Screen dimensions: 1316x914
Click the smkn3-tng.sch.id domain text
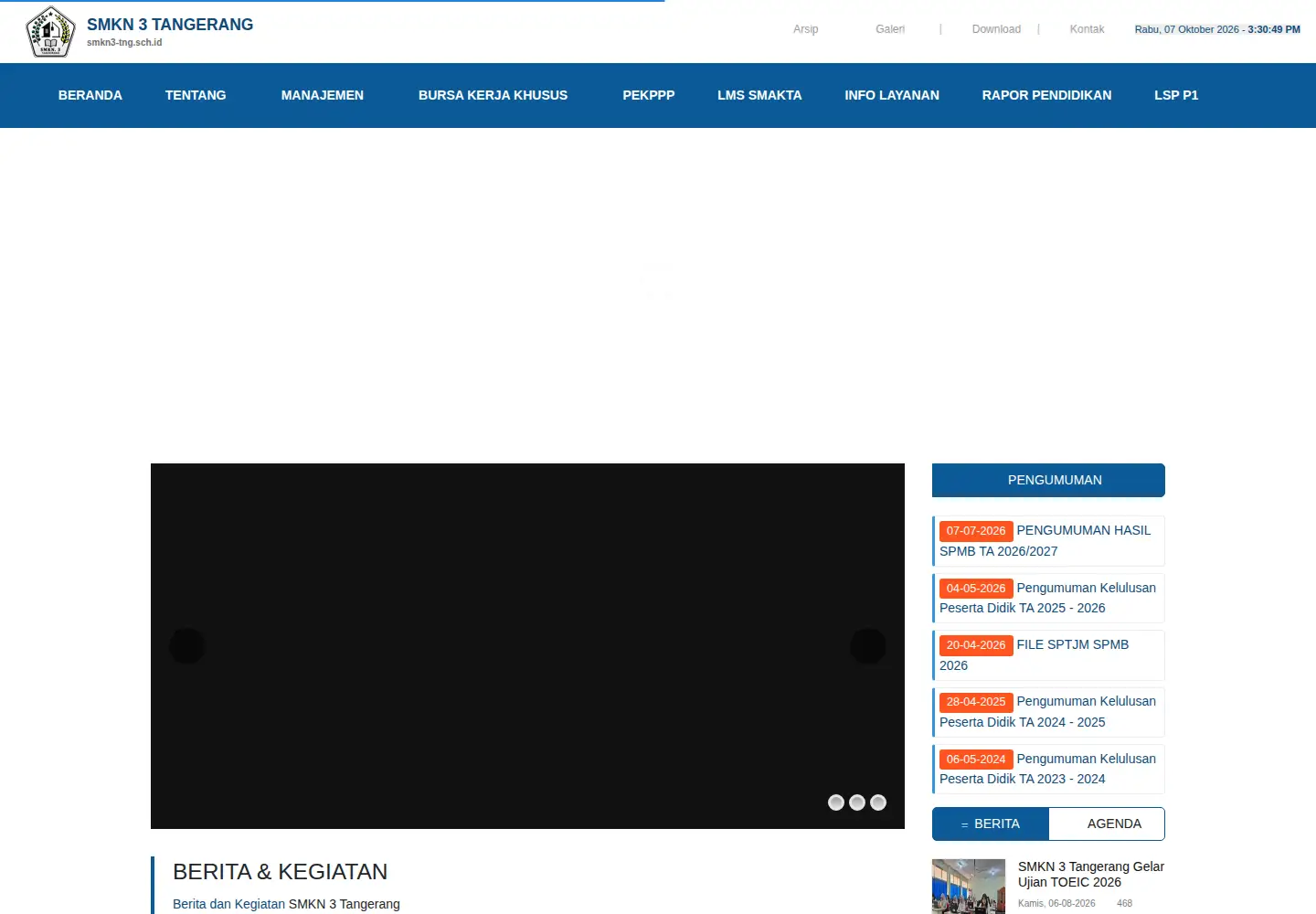[124, 42]
